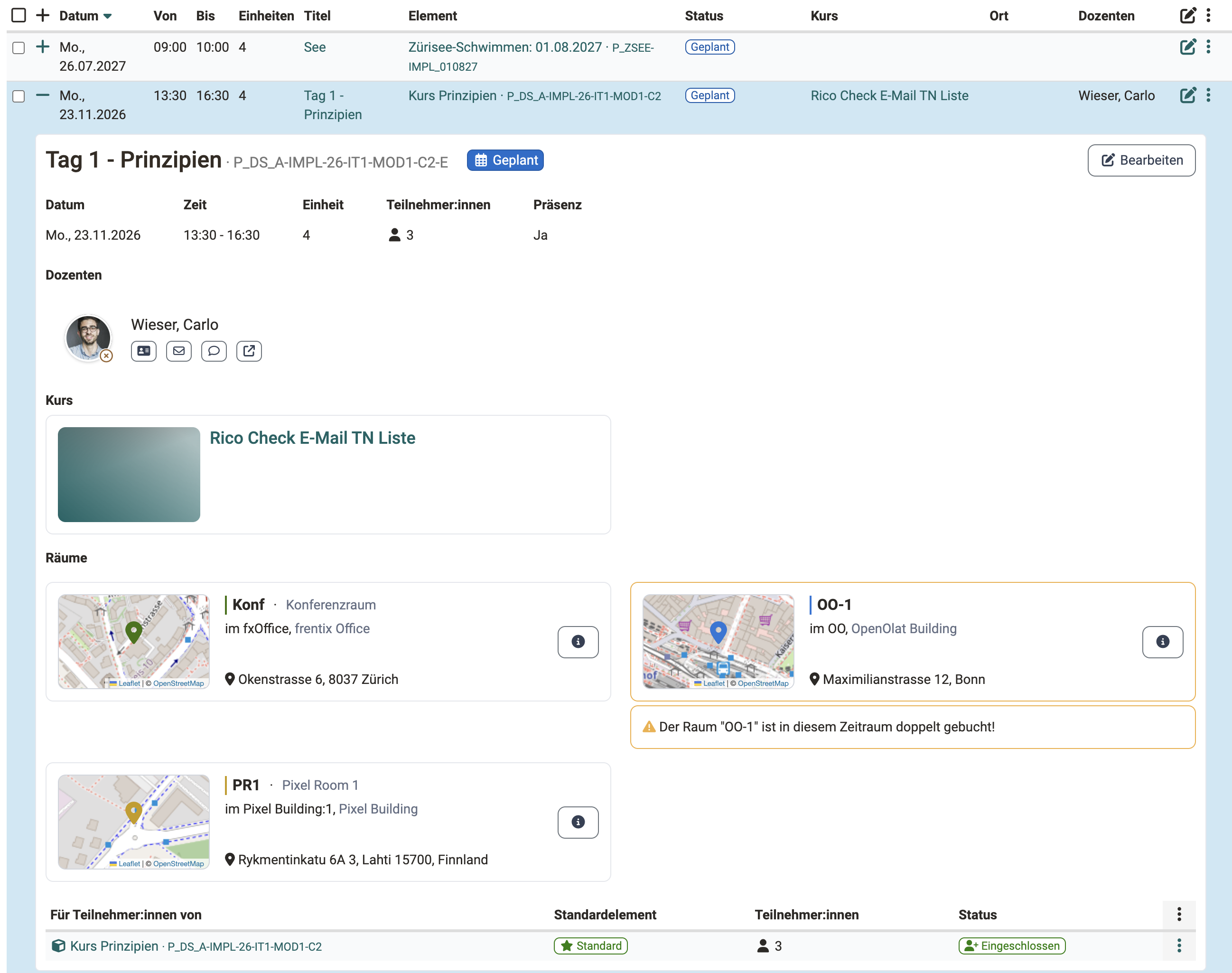Show info for OO-1 room
The height and width of the screenshot is (973, 1232).
[x=1163, y=642]
